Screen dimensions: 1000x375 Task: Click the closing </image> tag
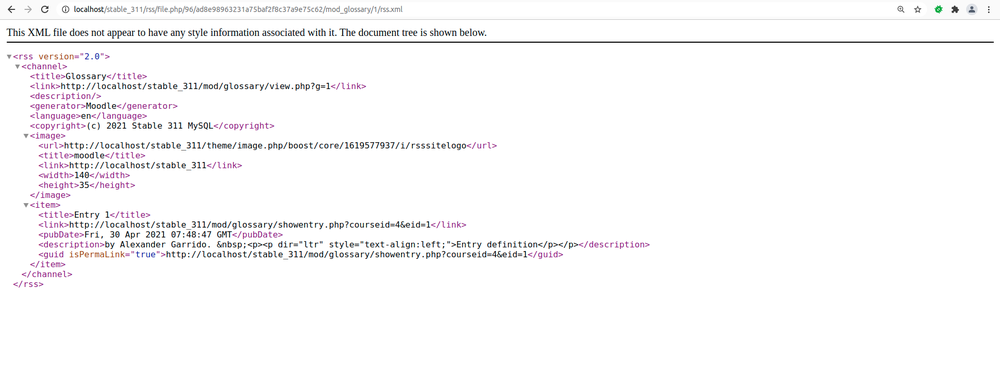50,195
